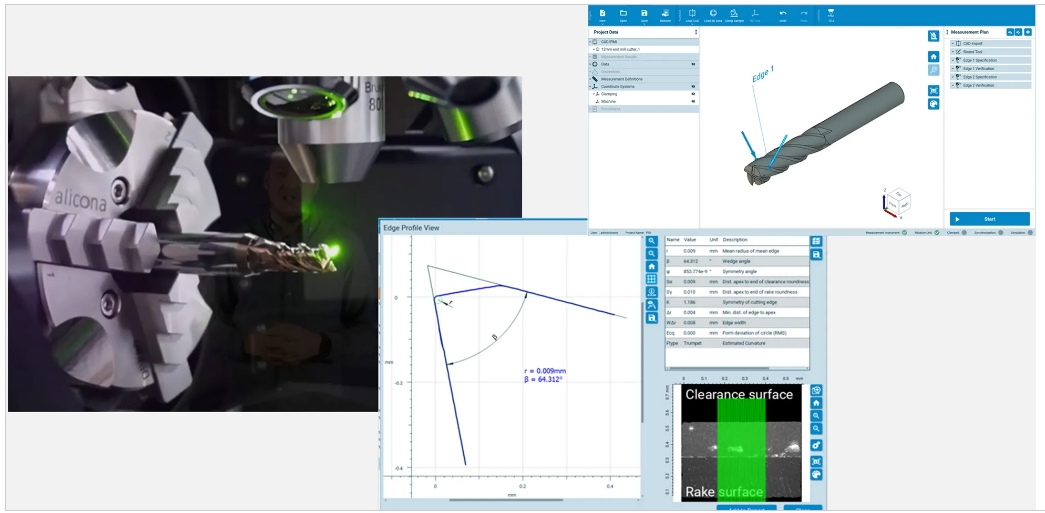Click the Edge Profile horizontal scrollbar
This screenshot has height=513, width=1045.
[x=507, y=500]
